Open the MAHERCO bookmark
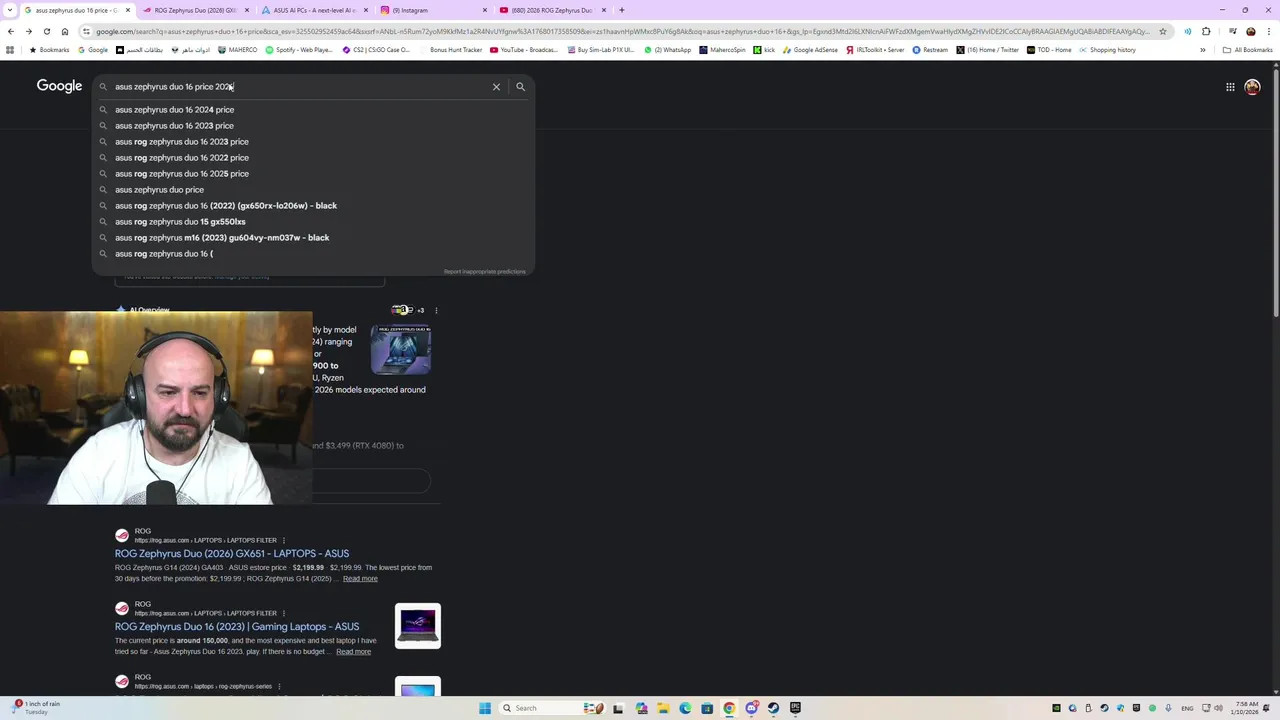 tap(238, 50)
